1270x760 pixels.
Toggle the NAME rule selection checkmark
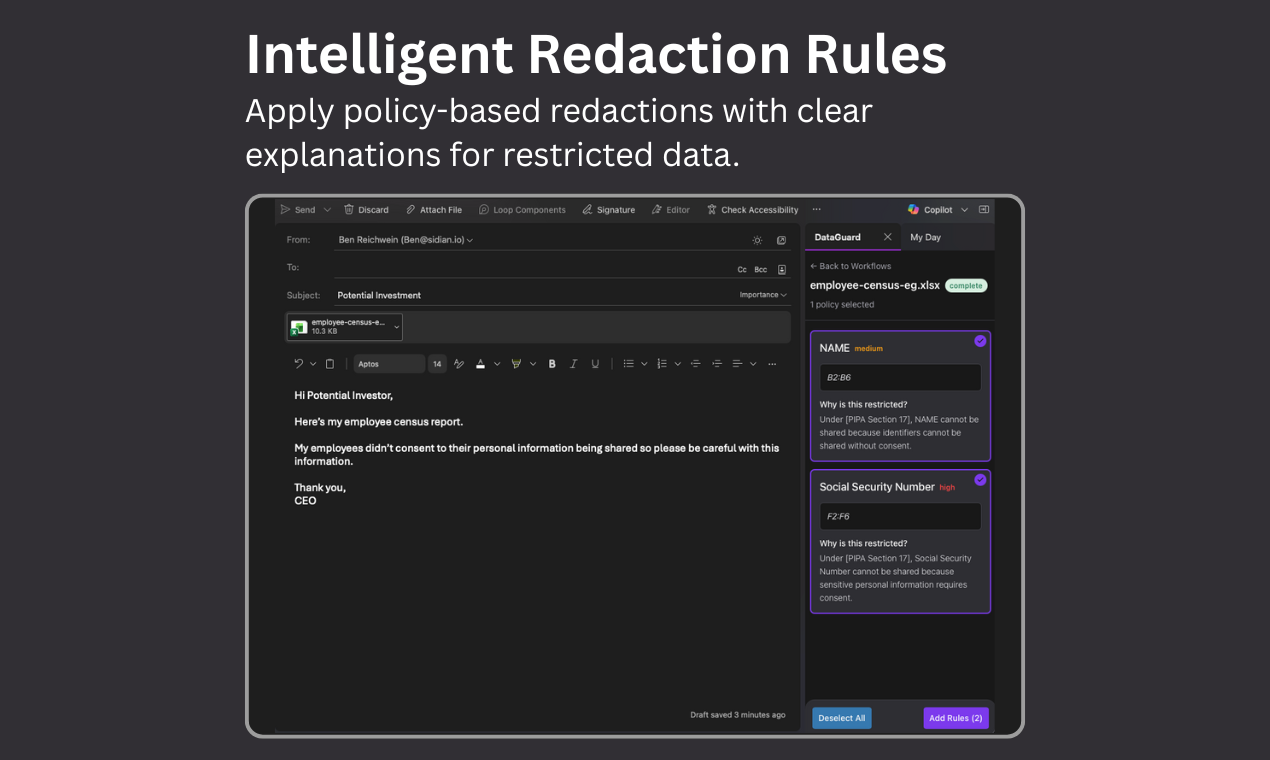(x=980, y=341)
